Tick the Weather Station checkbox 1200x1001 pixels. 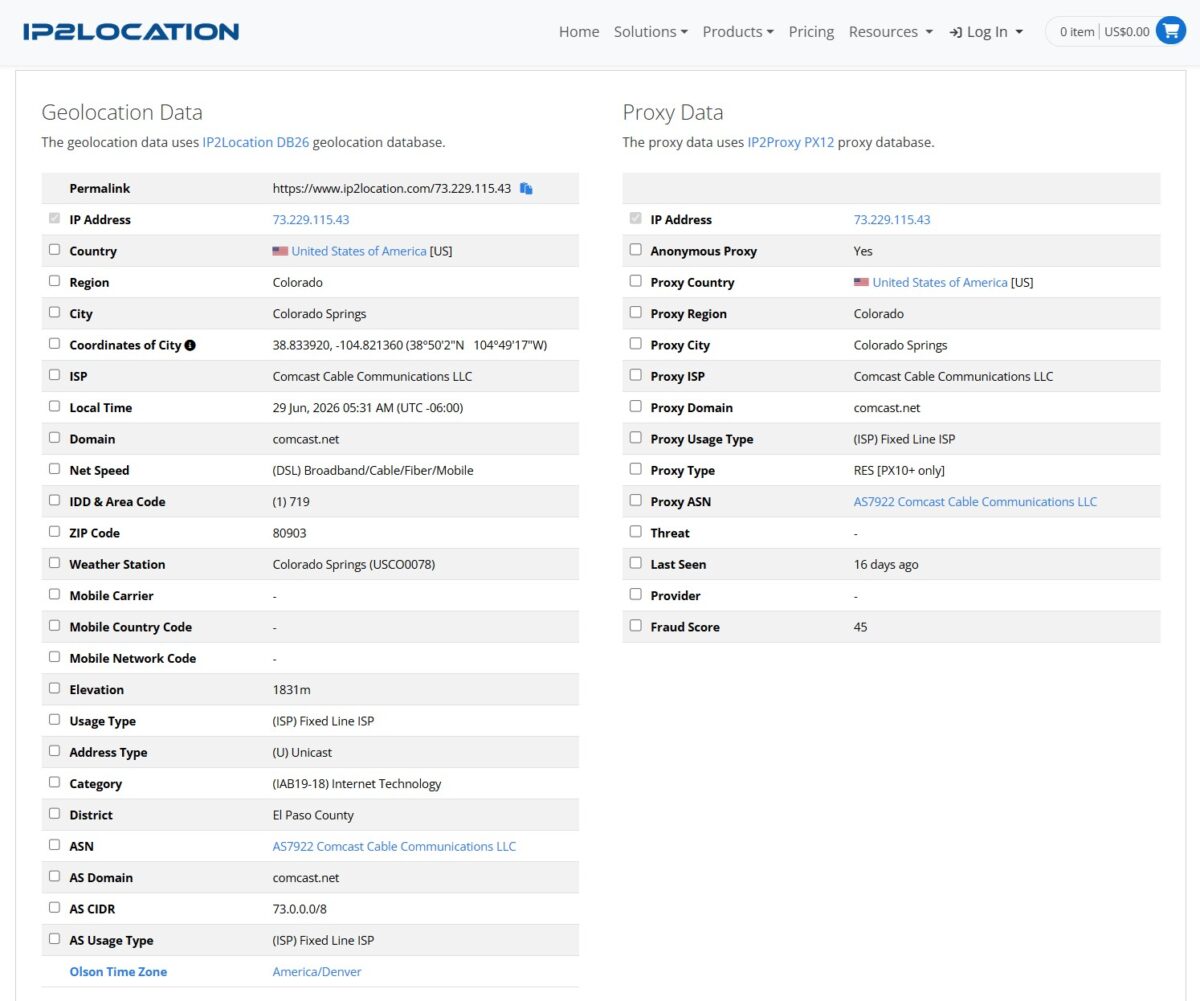[x=54, y=563]
